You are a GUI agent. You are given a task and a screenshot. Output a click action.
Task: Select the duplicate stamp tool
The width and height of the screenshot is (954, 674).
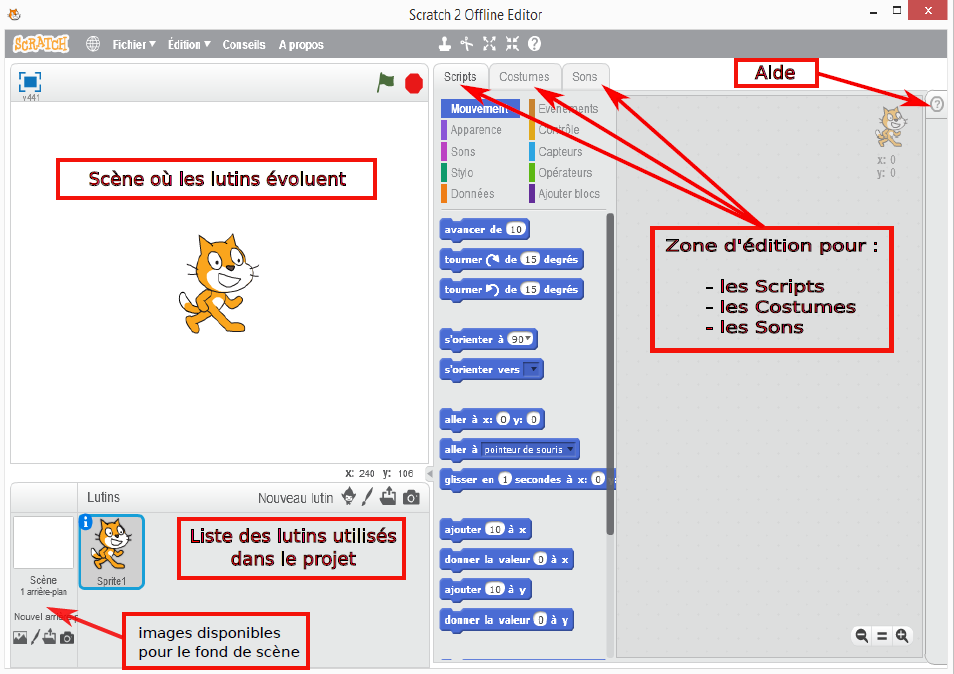point(445,44)
